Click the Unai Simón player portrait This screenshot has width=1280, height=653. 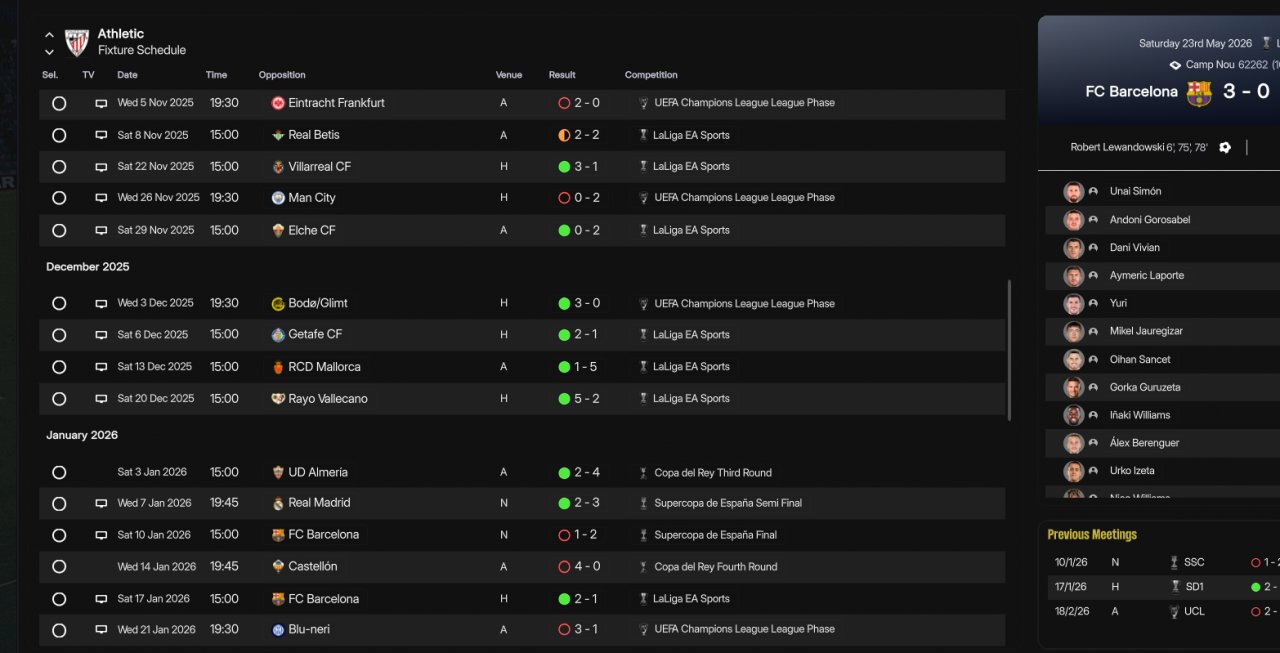pos(1074,192)
